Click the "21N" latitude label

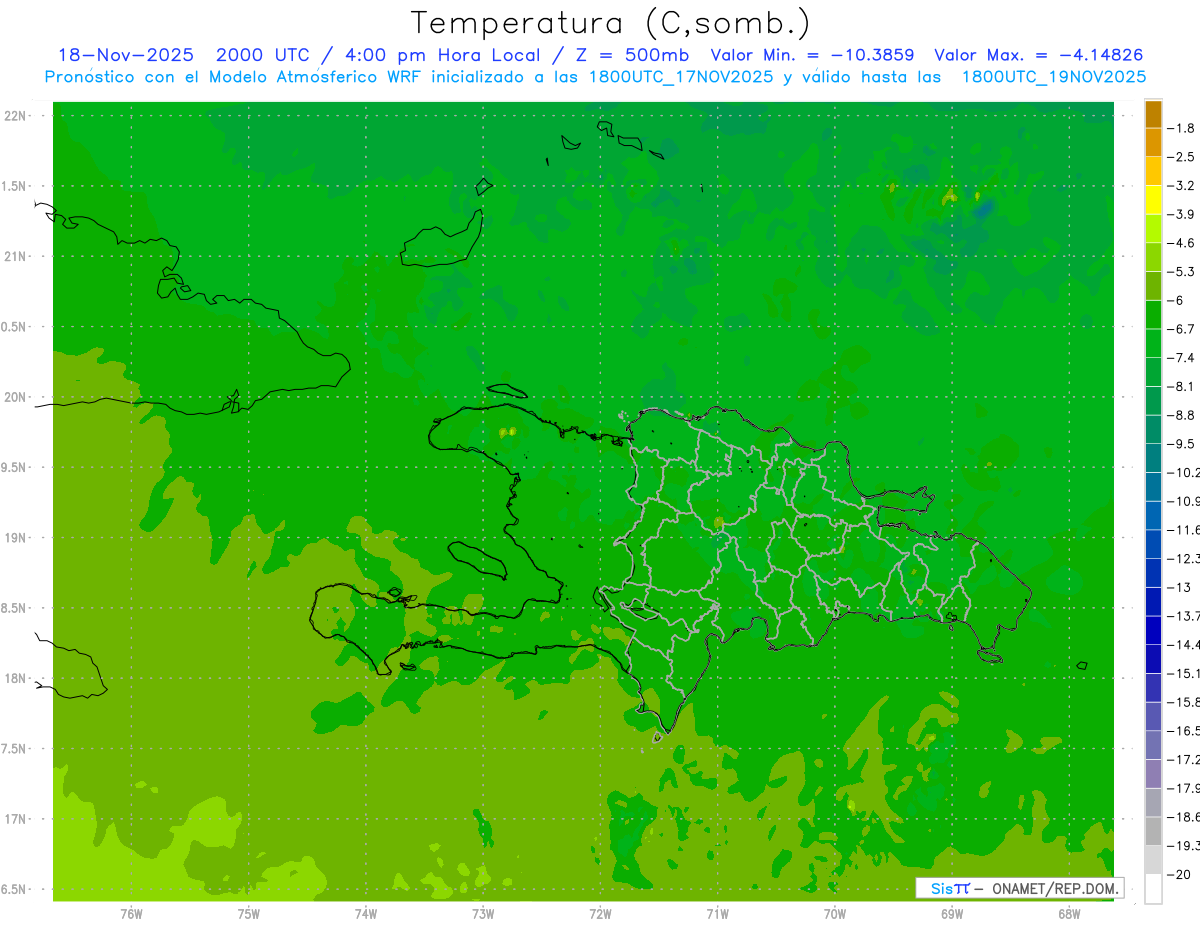click(14, 257)
